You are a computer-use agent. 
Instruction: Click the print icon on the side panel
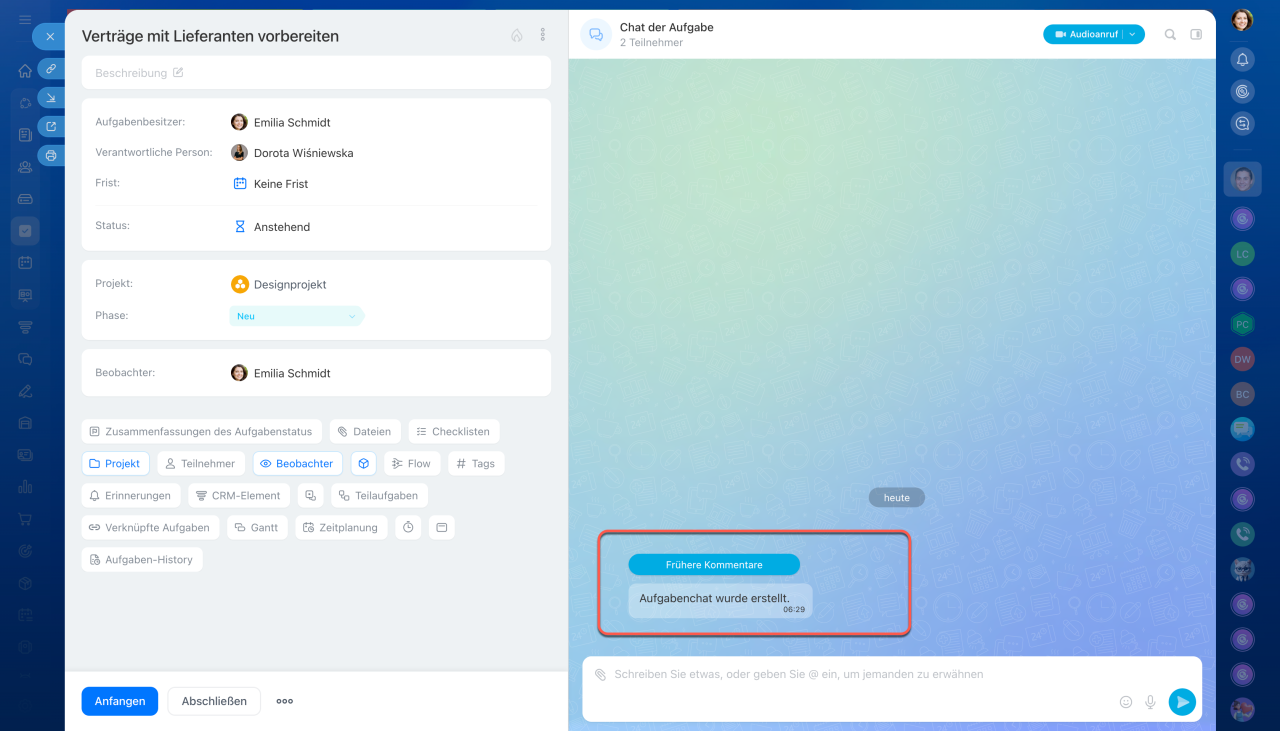[x=51, y=155]
